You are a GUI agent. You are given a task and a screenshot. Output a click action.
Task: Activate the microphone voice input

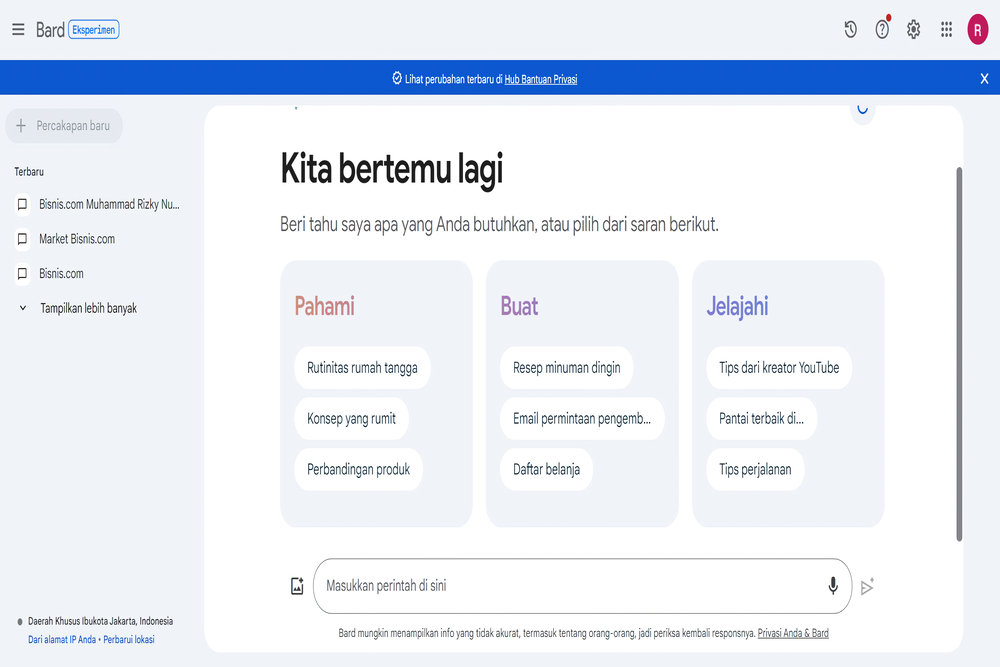pyautogui.click(x=833, y=586)
